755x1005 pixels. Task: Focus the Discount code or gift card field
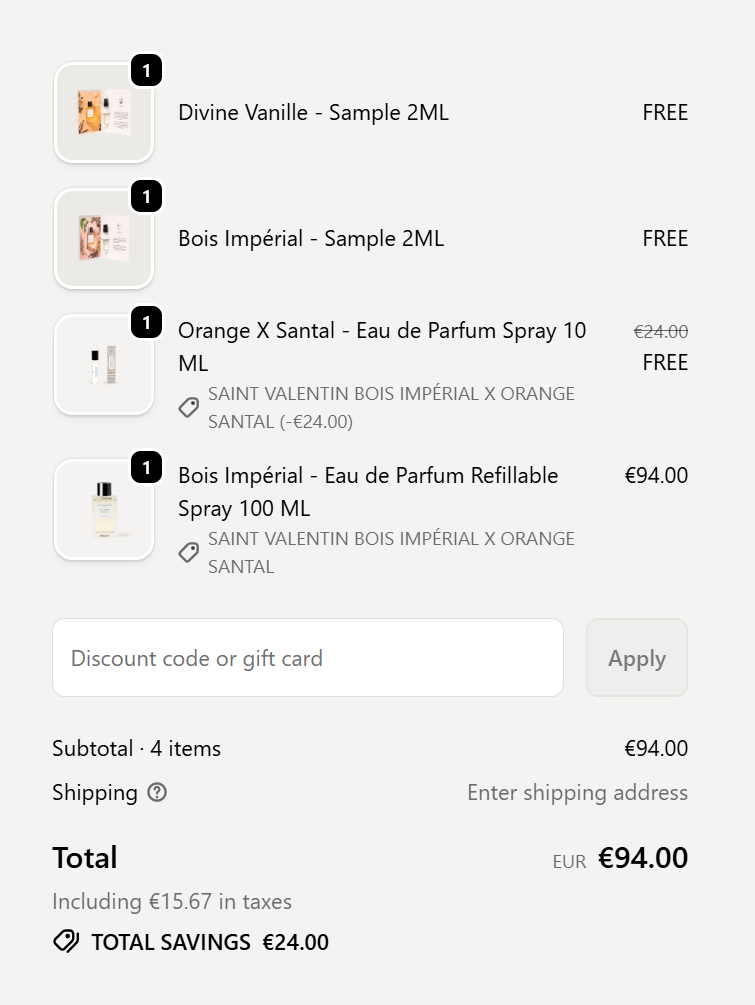coord(308,658)
